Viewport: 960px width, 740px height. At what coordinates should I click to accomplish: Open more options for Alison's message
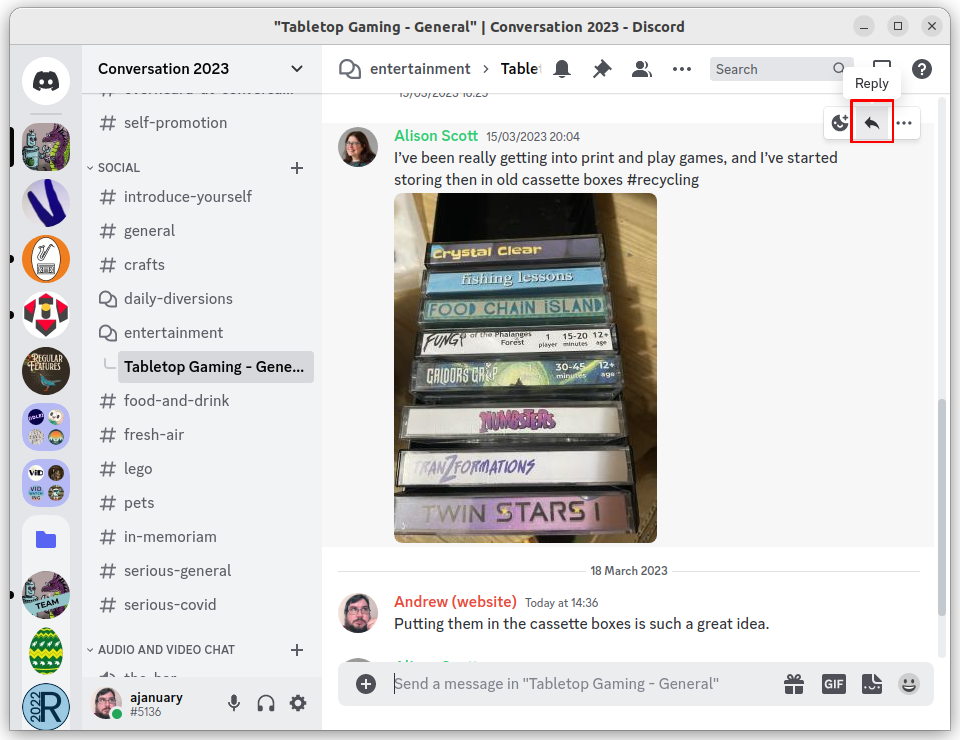click(904, 123)
